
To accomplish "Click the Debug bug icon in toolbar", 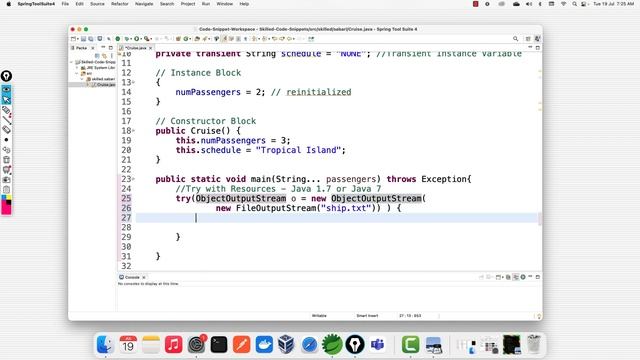I will [127, 39].
